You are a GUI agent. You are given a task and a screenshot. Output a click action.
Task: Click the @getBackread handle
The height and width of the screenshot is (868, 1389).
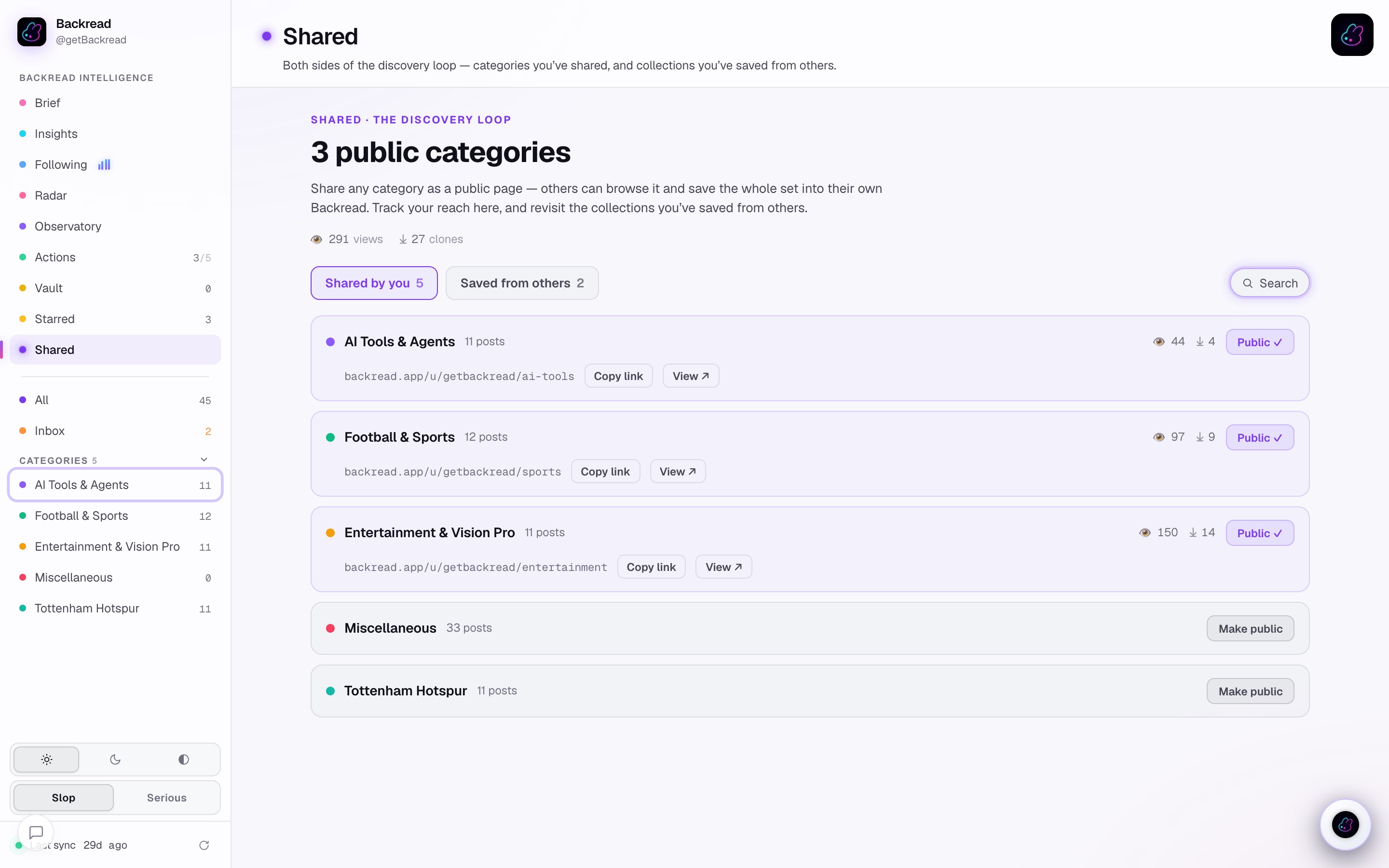click(x=91, y=40)
